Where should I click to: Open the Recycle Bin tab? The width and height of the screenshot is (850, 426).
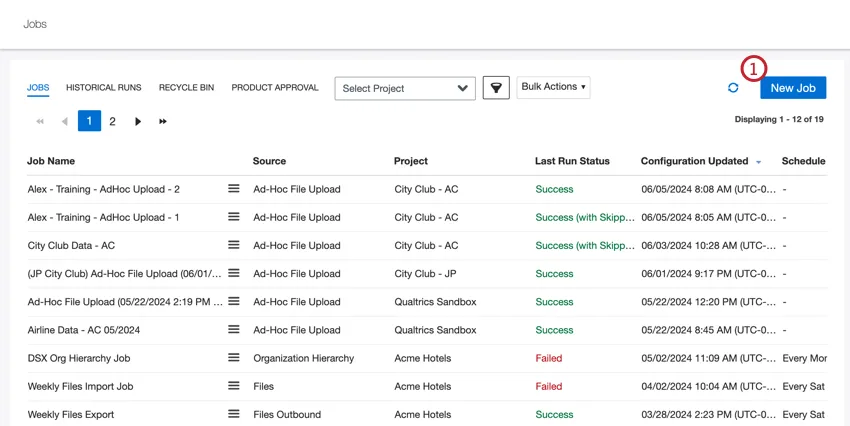click(x=186, y=88)
